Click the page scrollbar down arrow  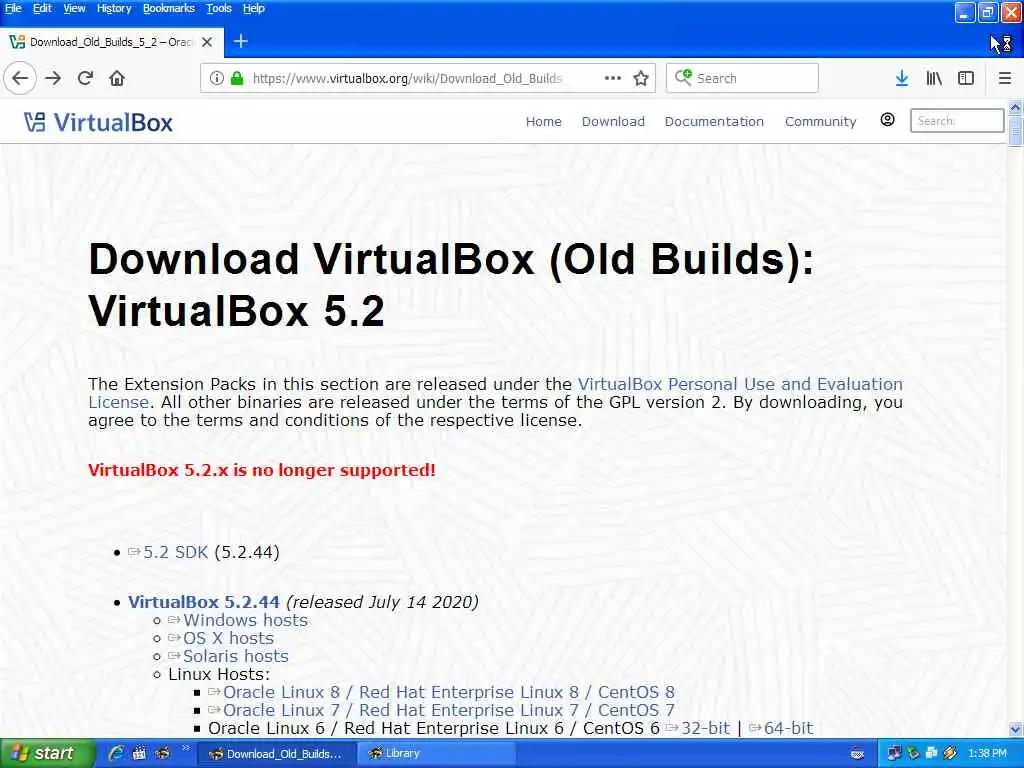1016,729
